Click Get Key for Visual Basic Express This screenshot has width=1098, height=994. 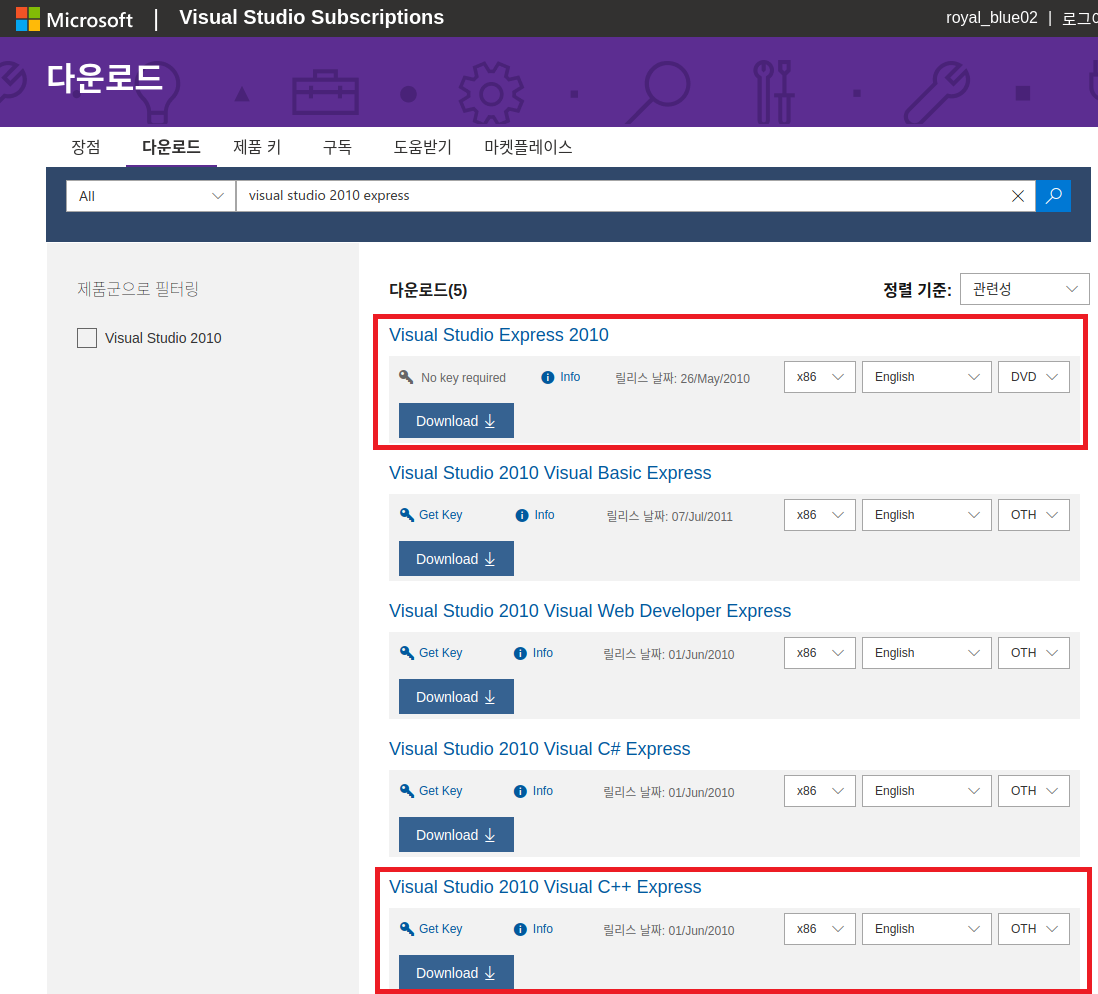click(x=440, y=515)
